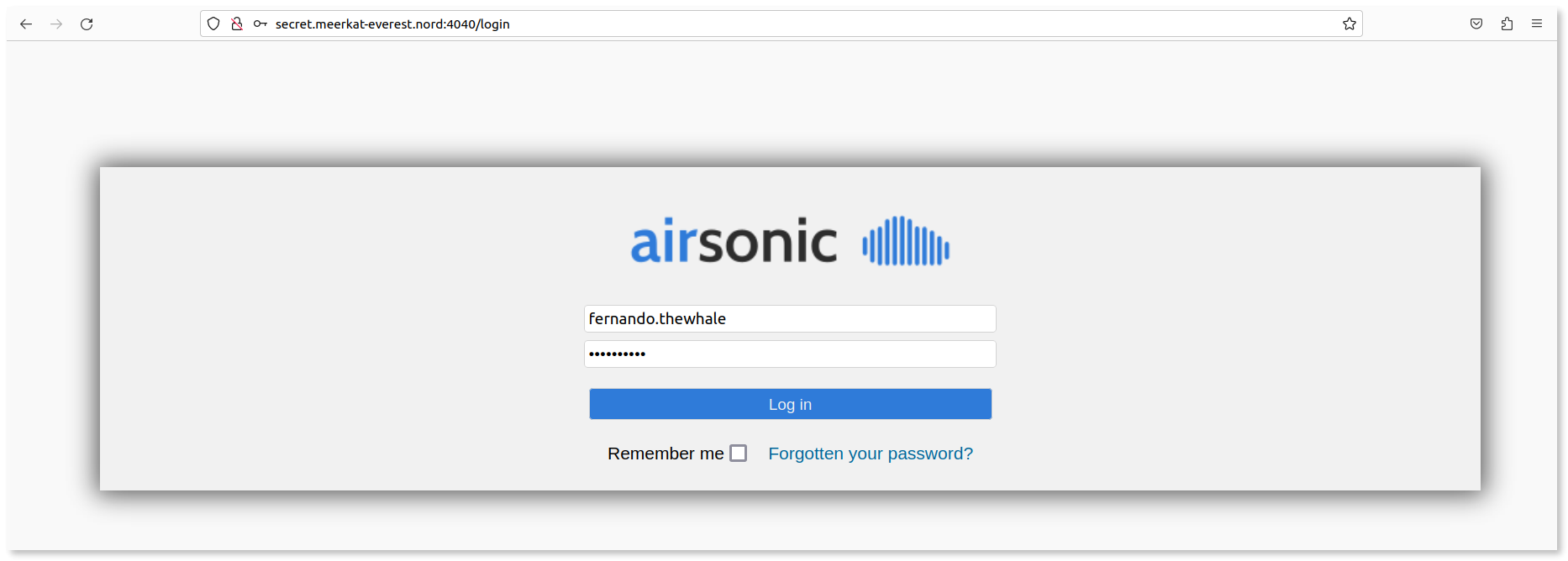This screenshot has height=561, width=1568.
Task: Select the password input field
Action: (789, 354)
